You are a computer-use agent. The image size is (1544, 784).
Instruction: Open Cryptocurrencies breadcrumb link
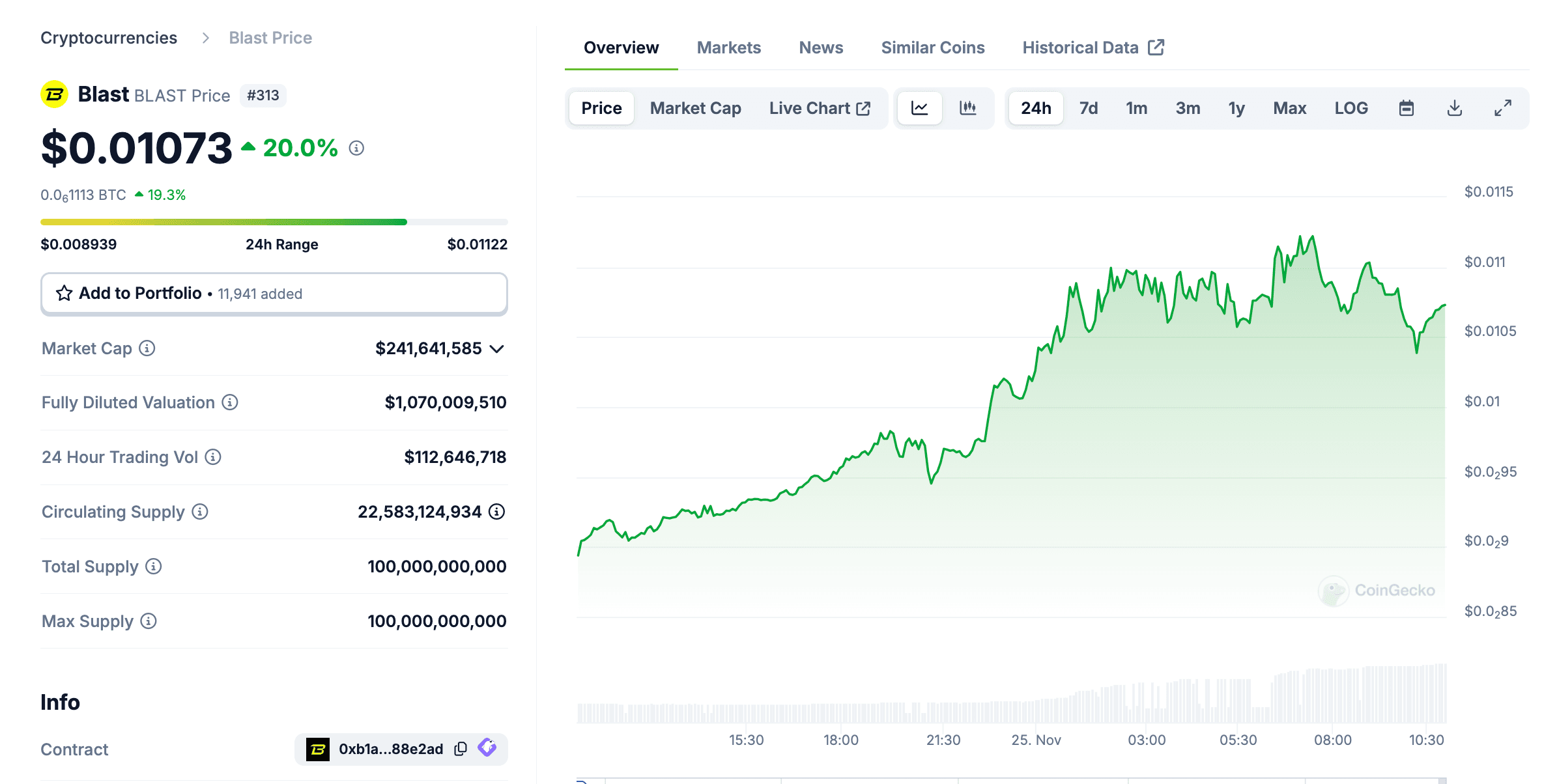click(x=109, y=38)
